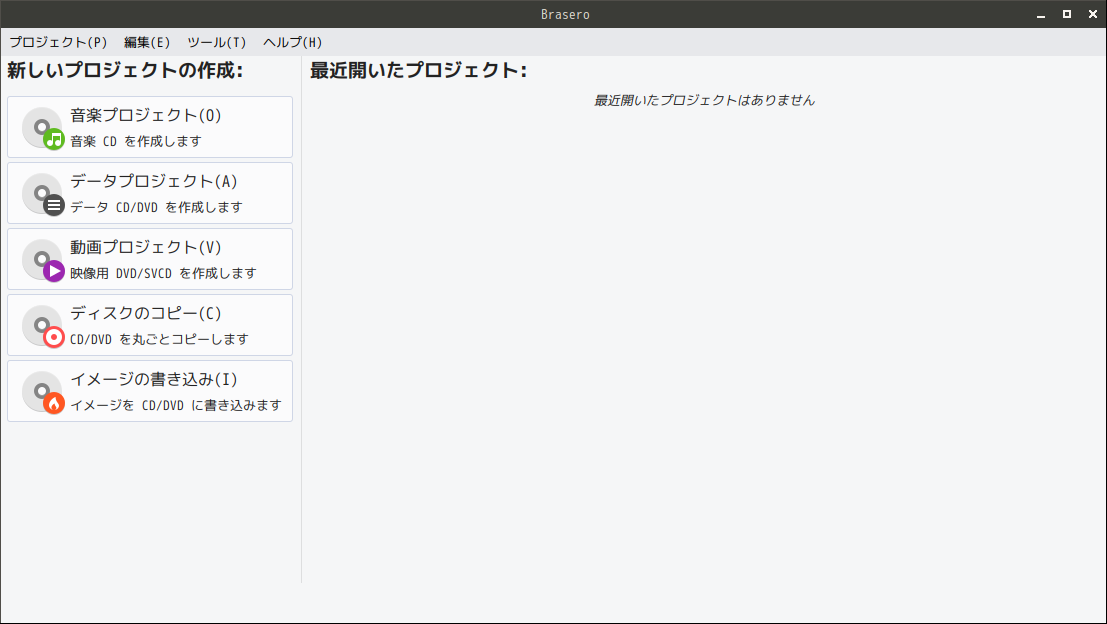1107x624 pixels.
Task: Click the データ CD/DVD を作成します text
Action: (x=156, y=208)
